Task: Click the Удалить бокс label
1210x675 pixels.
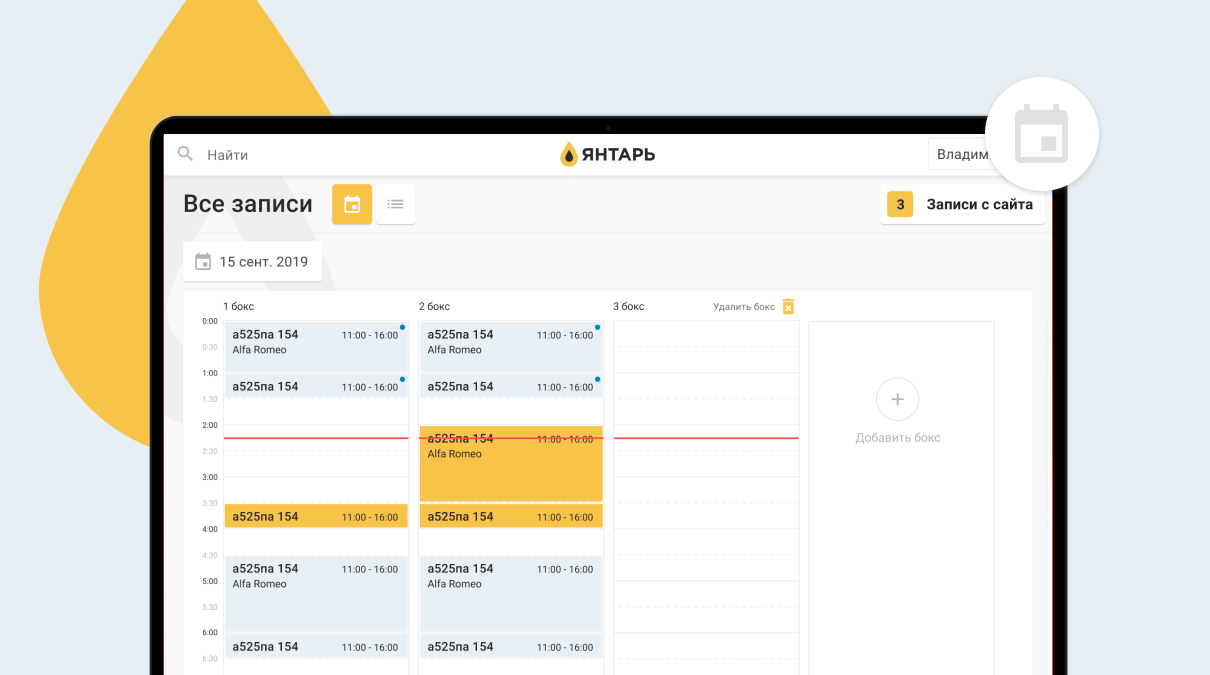Action: tap(743, 307)
